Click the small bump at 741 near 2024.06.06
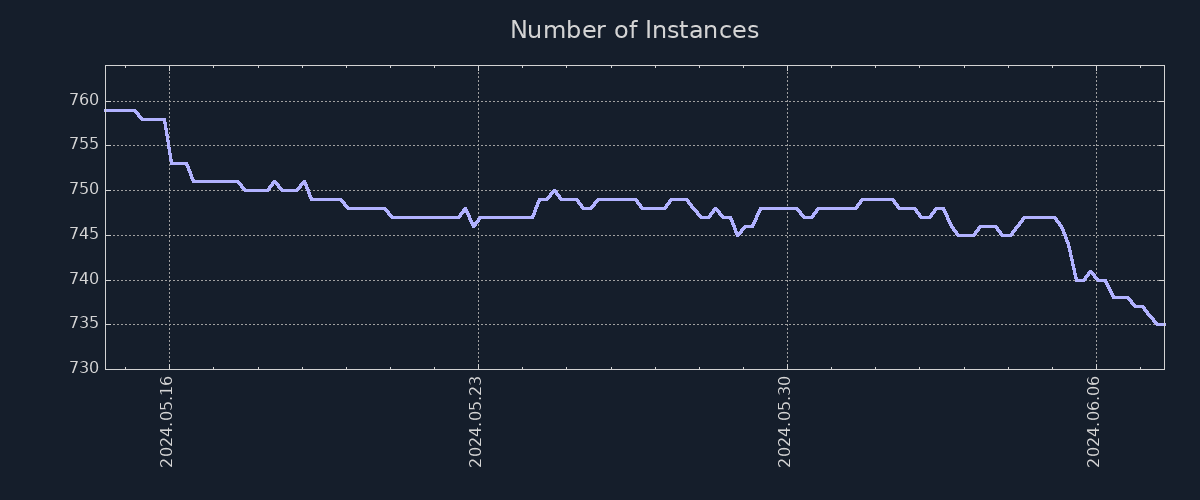 [1090, 271]
